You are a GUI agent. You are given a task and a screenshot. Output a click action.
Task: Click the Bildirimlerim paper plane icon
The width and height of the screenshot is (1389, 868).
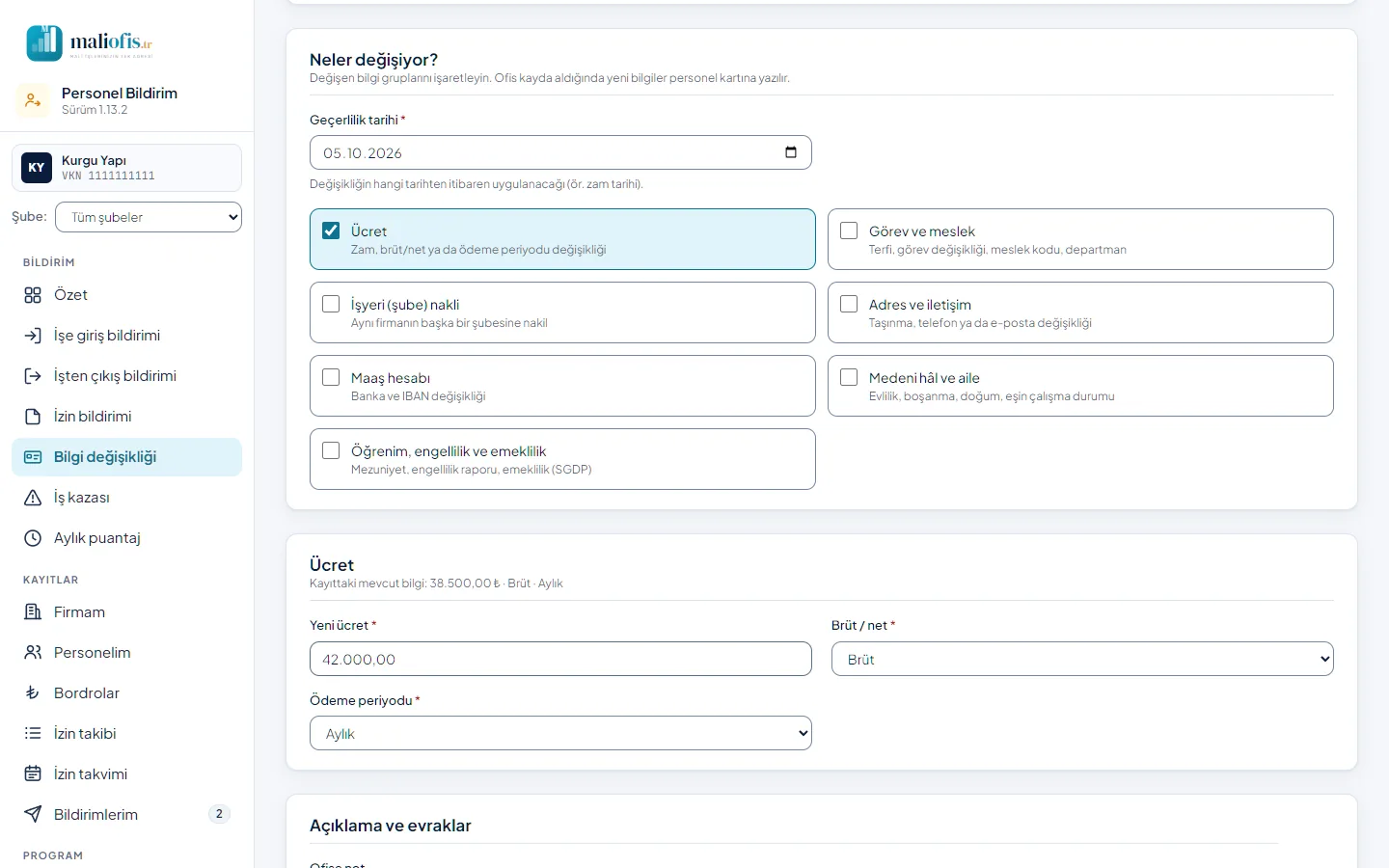[x=33, y=815]
